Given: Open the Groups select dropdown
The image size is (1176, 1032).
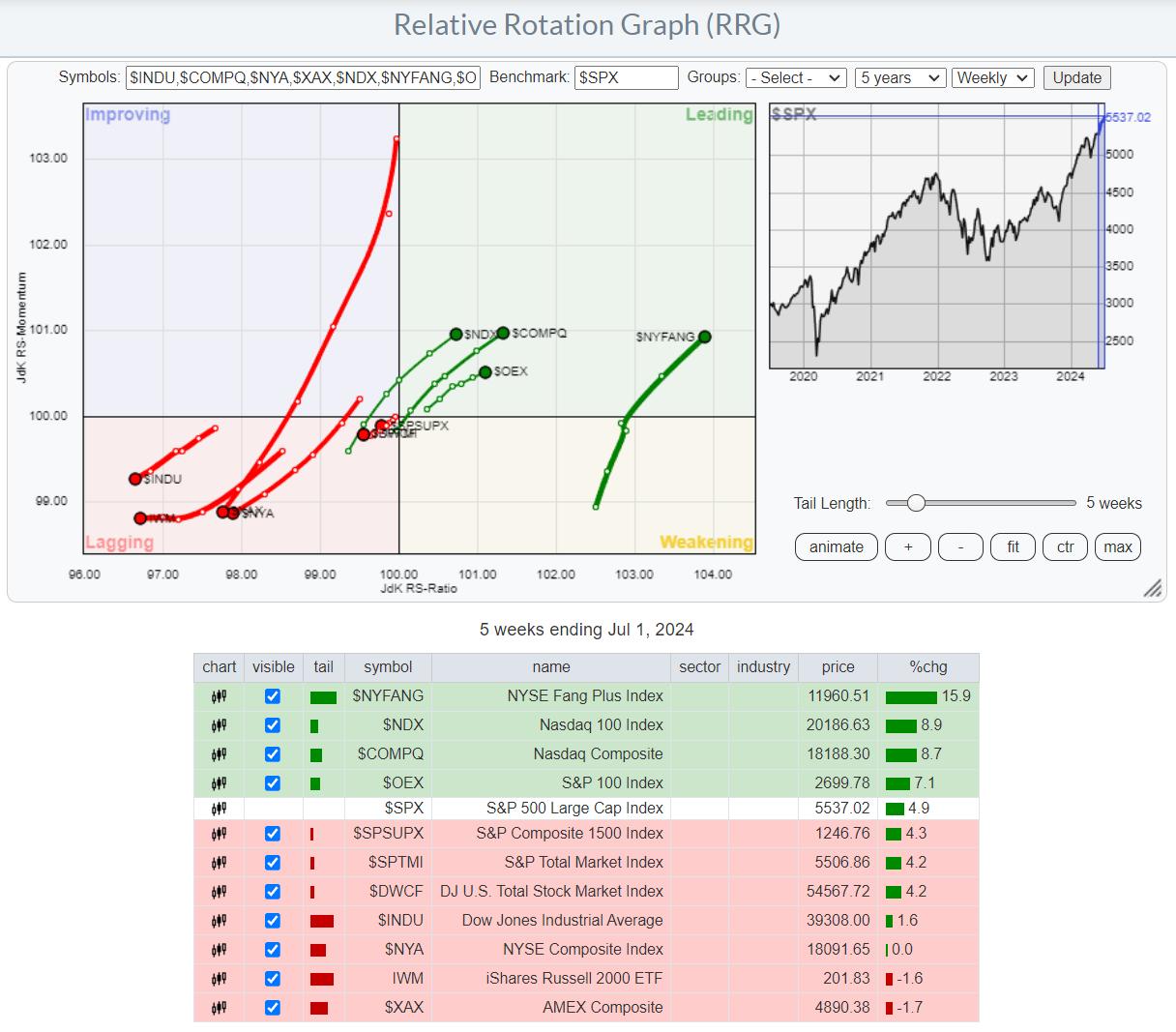Looking at the screenshot, I should coord(796,78).
